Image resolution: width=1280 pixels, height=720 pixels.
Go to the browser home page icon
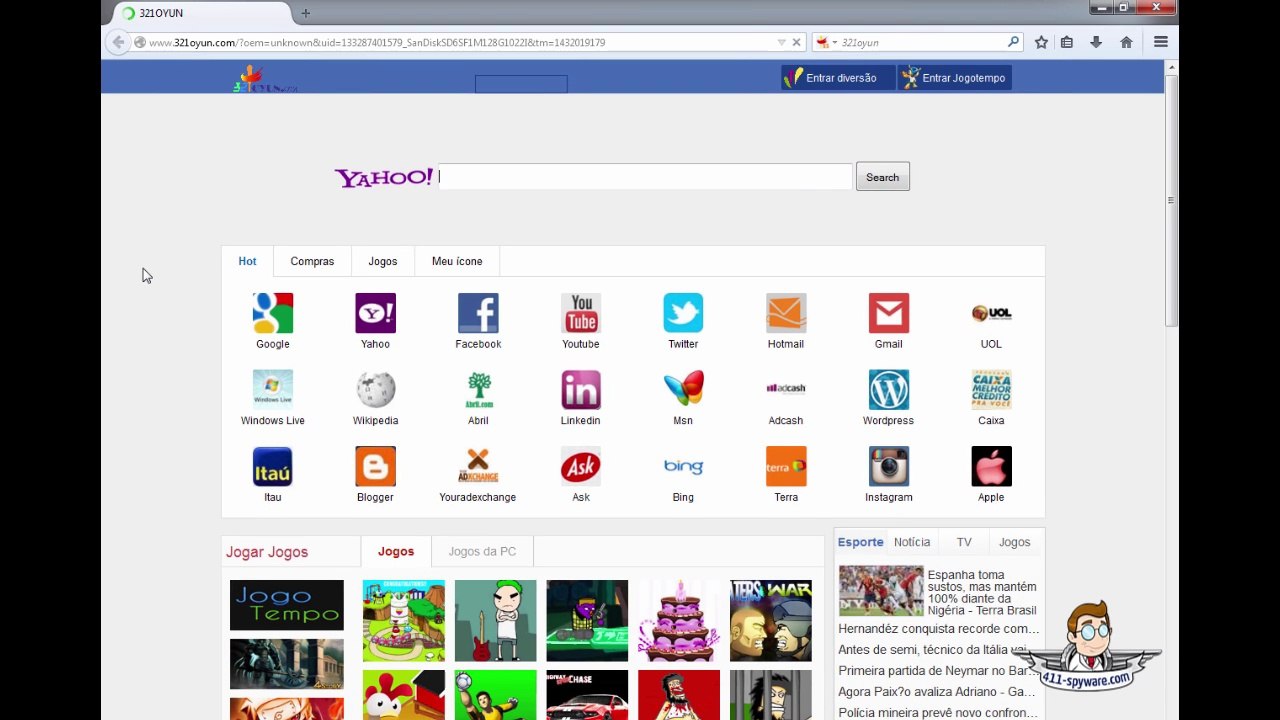[x=1126, y=42]
